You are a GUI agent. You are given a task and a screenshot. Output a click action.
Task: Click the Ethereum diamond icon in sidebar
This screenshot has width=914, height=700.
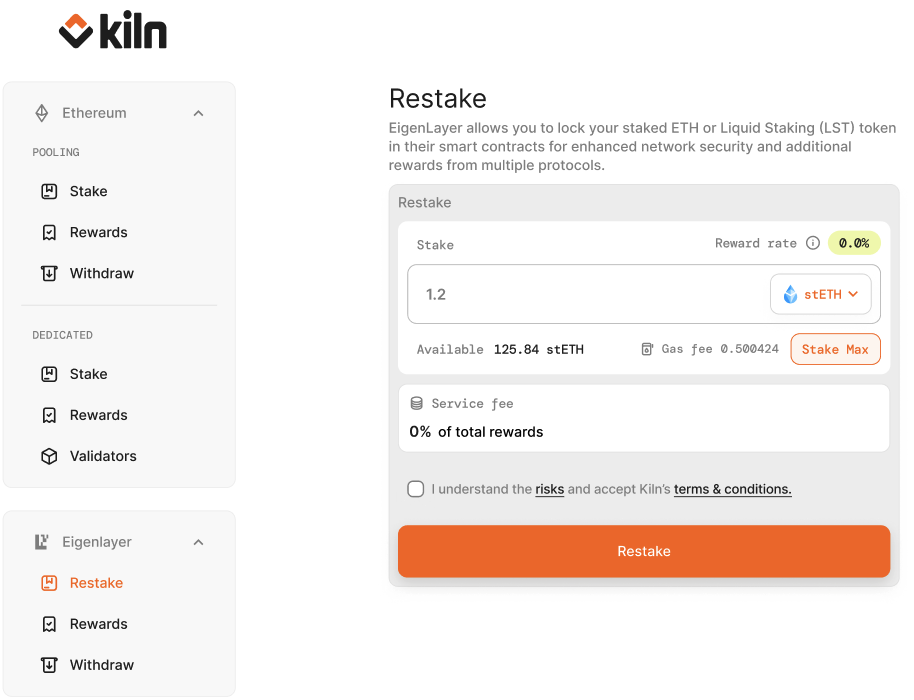[42, 113]
